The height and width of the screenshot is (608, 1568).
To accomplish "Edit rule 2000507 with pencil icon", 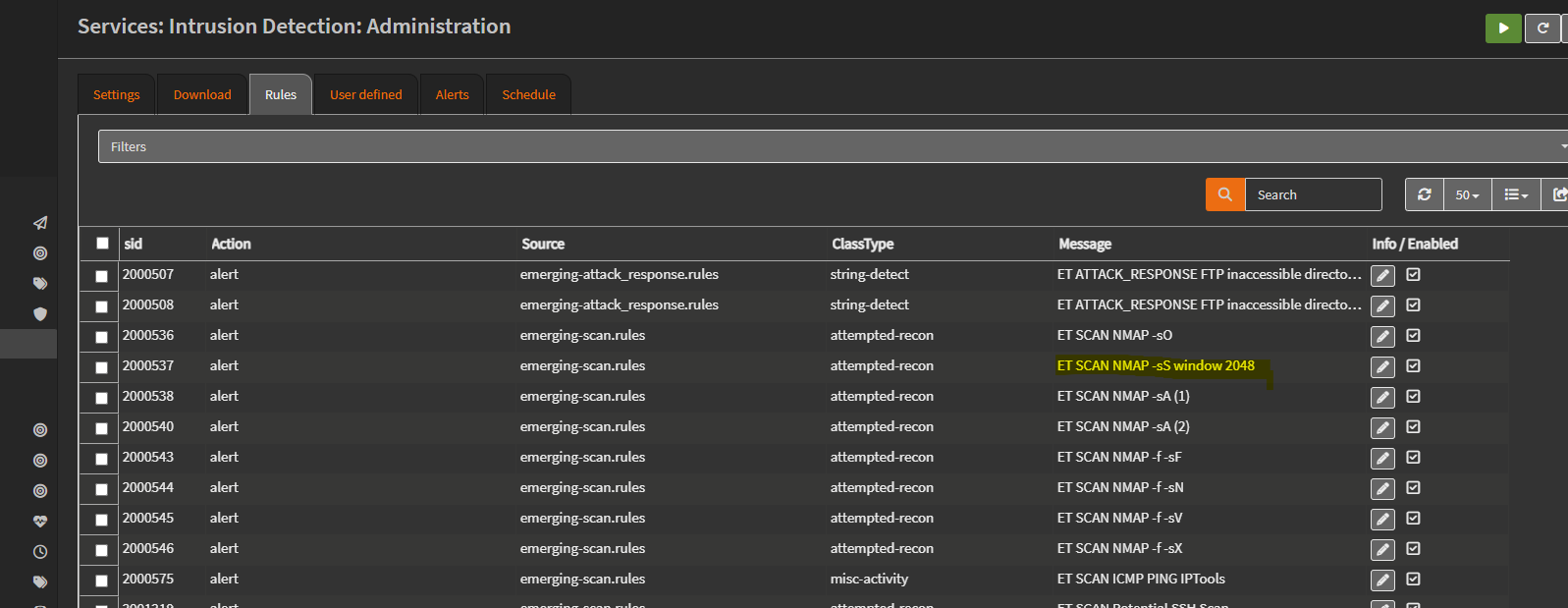I will pos(1382,276).
